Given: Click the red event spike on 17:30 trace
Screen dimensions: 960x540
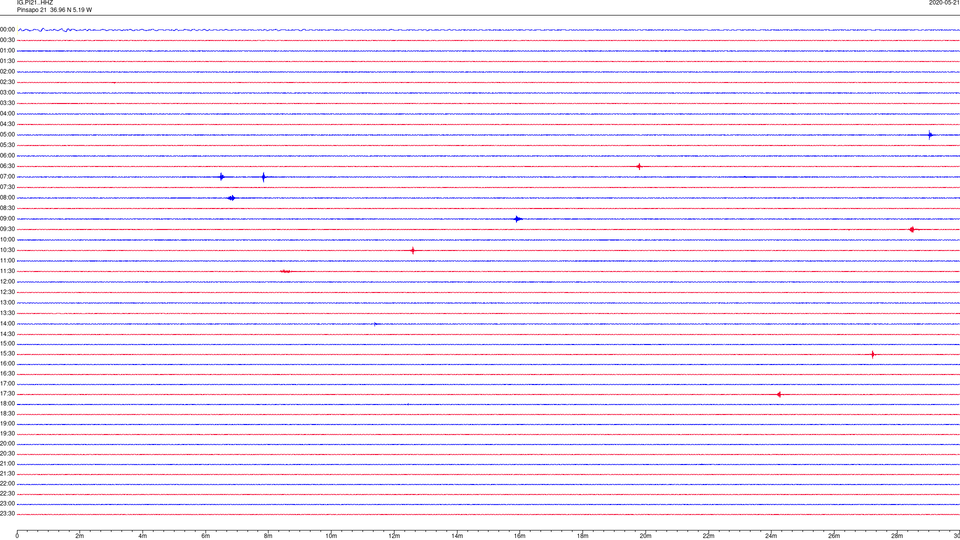Looking at the screenshot, I should click(x=779, y=394).
